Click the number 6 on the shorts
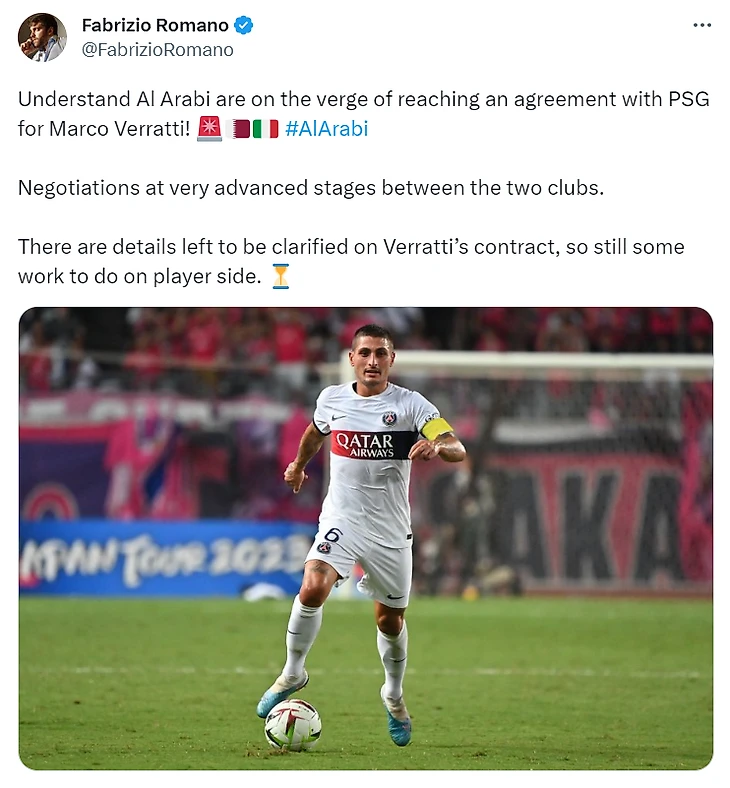Image resolution: width=730 pixels, height=788 pixels. (x=335, y=535)
